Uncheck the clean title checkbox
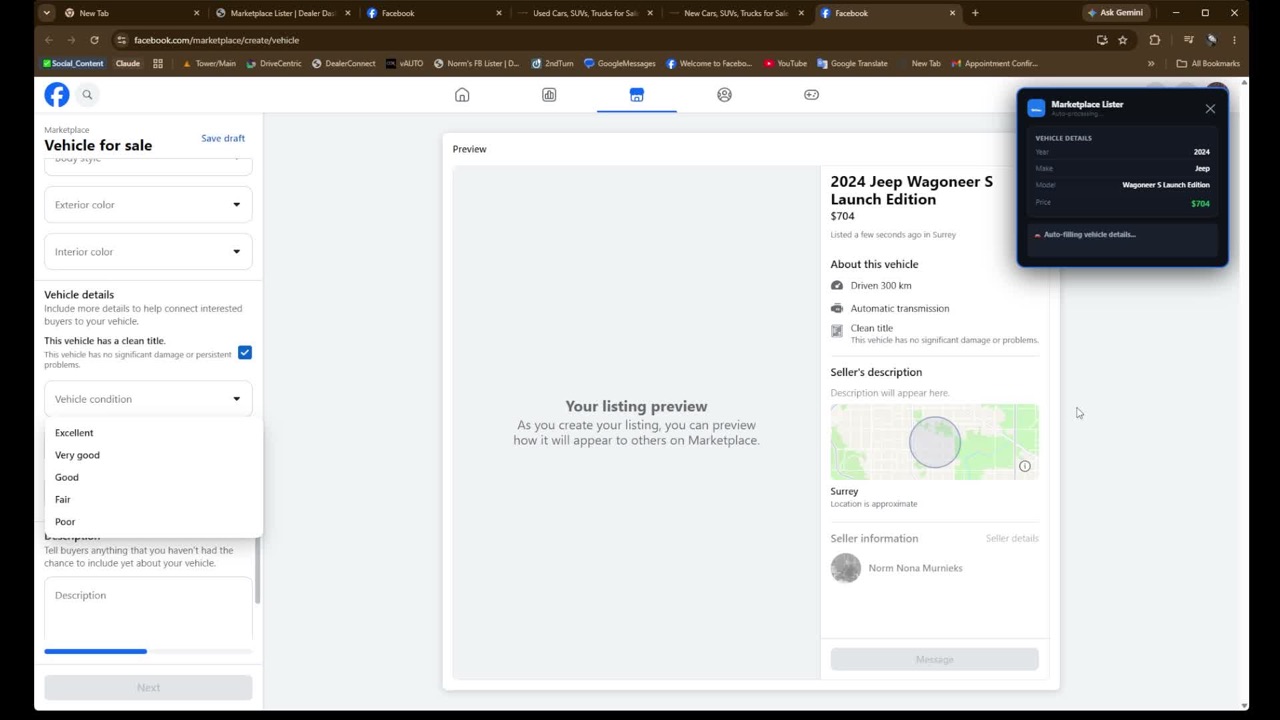Screen dimensions: 1280x720 tap(245, 353)
